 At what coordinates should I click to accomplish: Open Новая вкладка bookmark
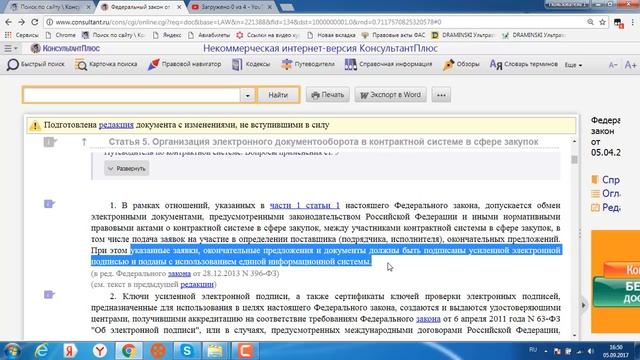(x=331, y=36)
